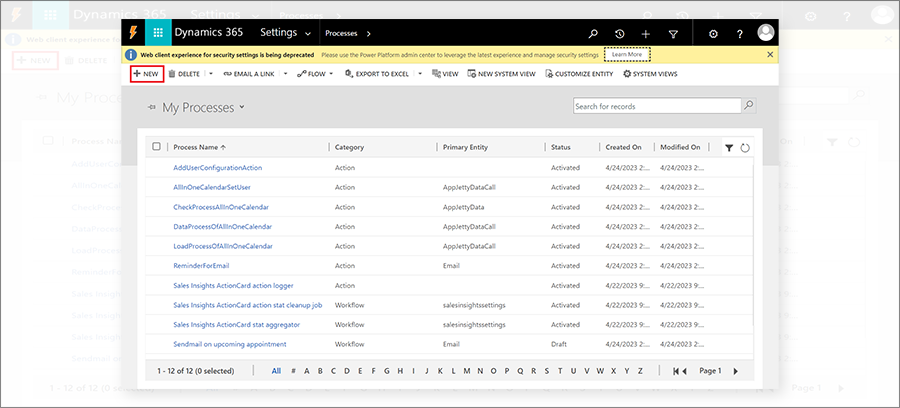Open the search magnifier in top bar
Screen dimensions: 900x408
pos(593,34)
